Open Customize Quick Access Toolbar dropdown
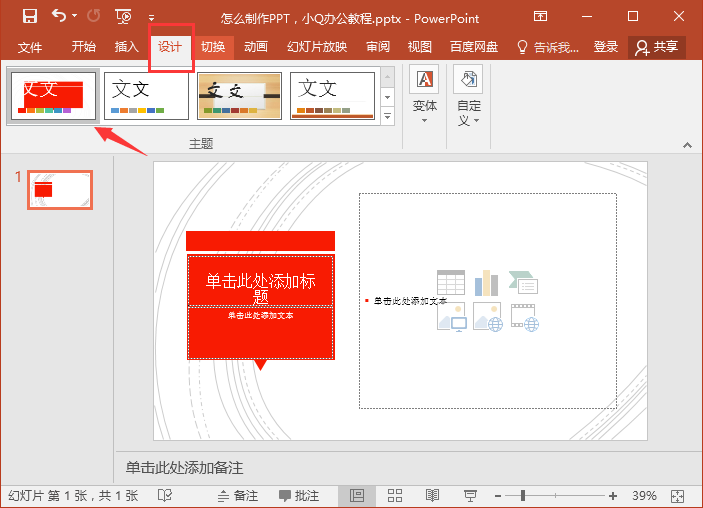The width and height of the screenshot is (703, 508). (152, 18)
